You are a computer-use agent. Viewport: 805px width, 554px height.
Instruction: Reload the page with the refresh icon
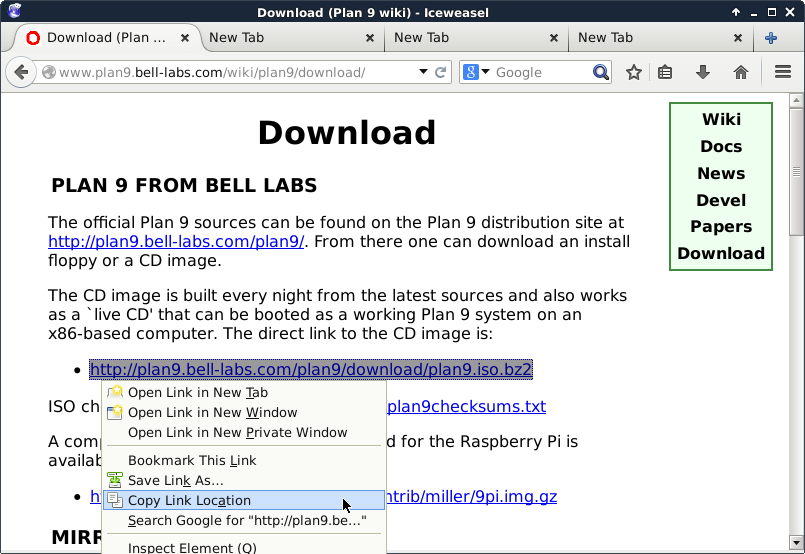click(x=440, y=72)
